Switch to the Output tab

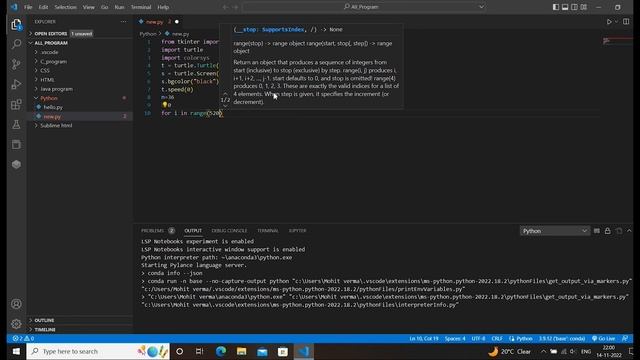[x=193, y=231]
